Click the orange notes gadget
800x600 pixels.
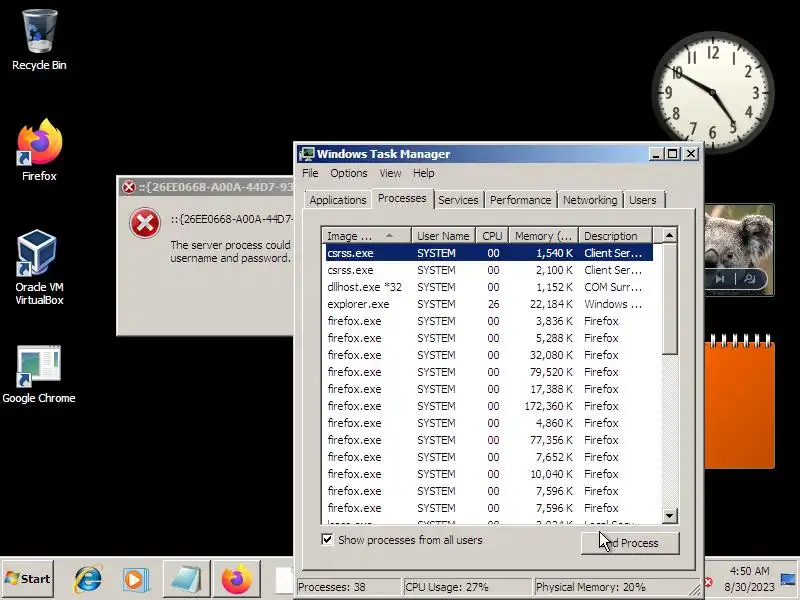[740, 401]
